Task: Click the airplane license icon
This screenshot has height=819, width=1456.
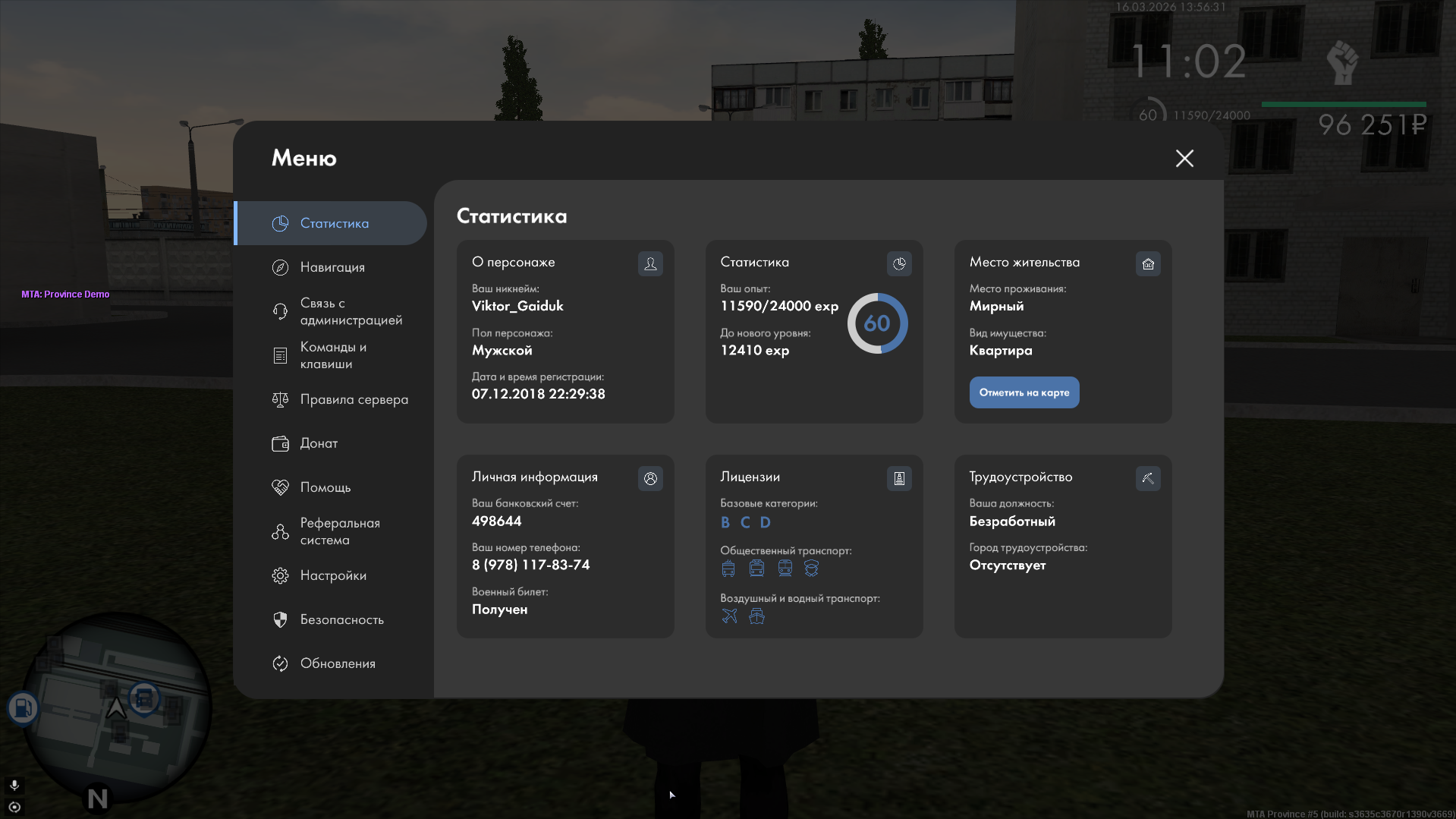Action: [729, 616]
